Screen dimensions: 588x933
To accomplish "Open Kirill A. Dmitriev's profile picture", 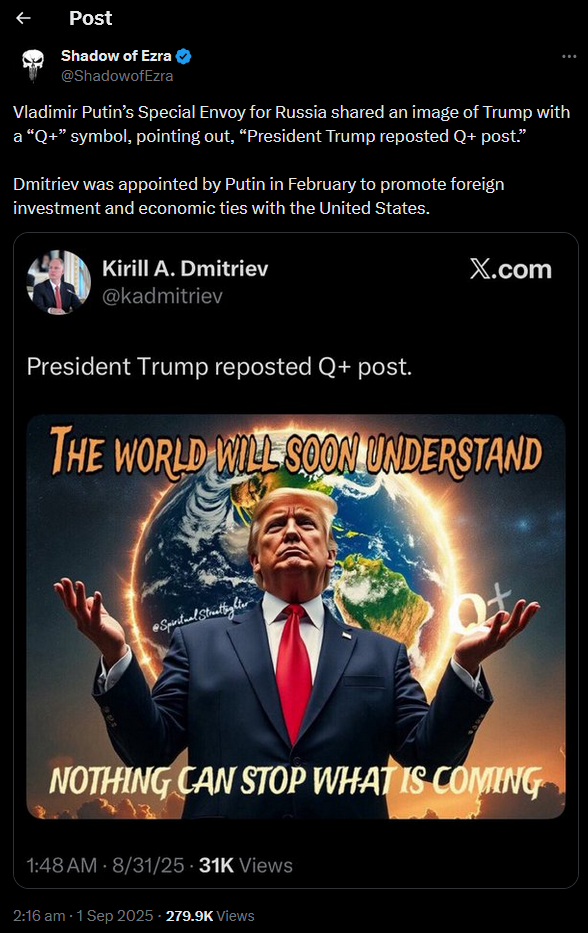I will [x=58, y=281].
